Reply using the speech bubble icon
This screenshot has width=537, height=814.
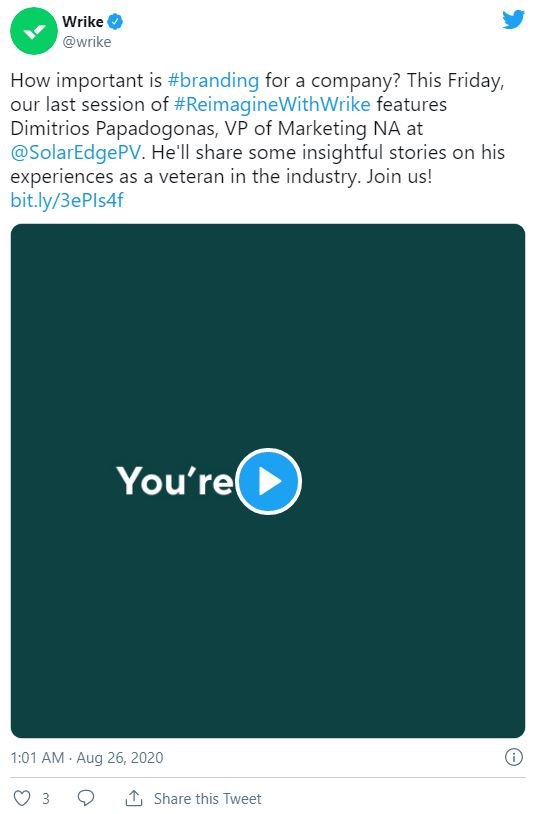click(x=86, y=798)
